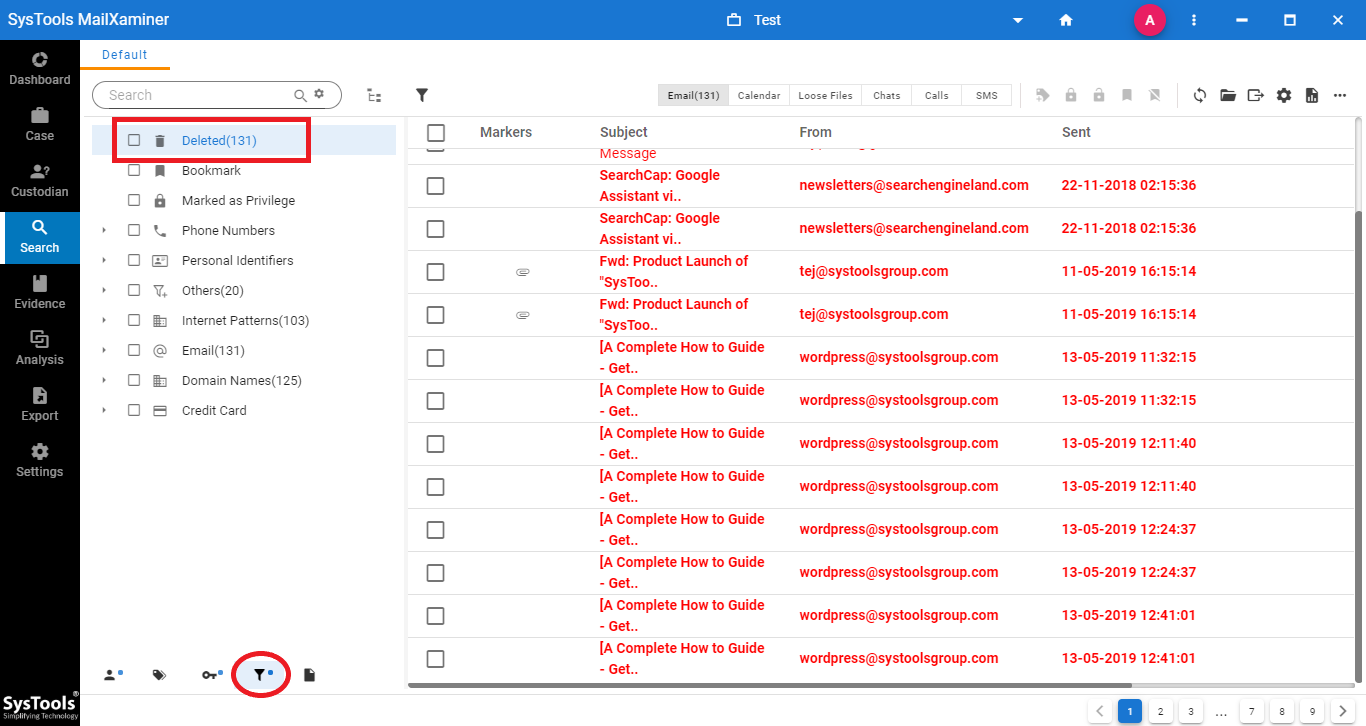Image resolution: width=1366 pixels, height=726 pixels.
Task: Click the add tag toolbar icon
Action: click(x=1043, y=95)
